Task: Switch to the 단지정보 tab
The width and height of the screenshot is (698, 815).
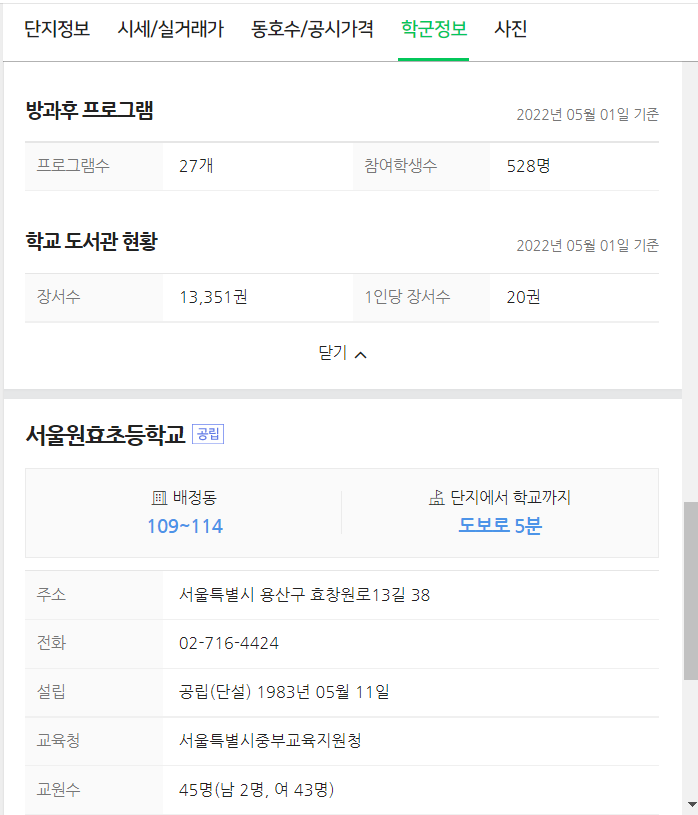Action: [59, 31]
